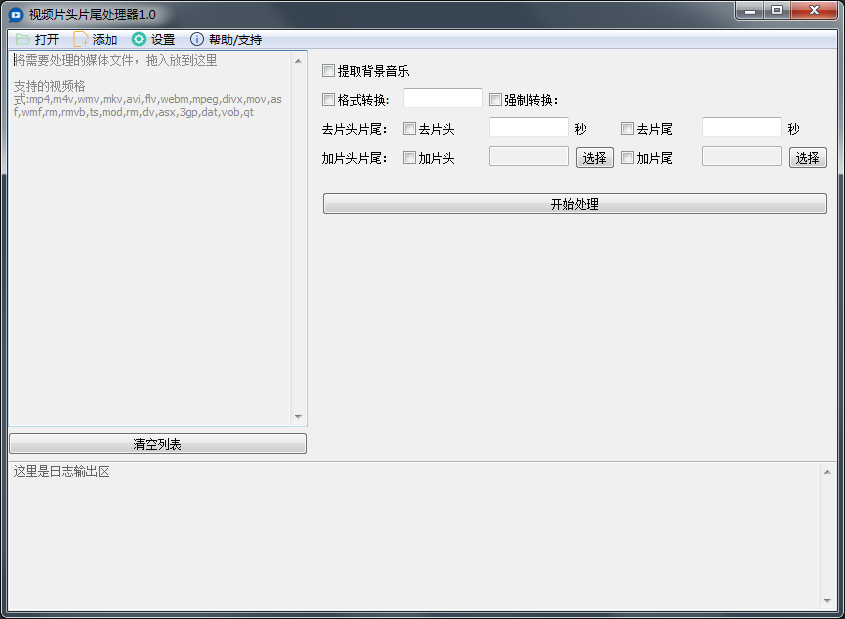Click log area scroll down arrow

[827, 601]
